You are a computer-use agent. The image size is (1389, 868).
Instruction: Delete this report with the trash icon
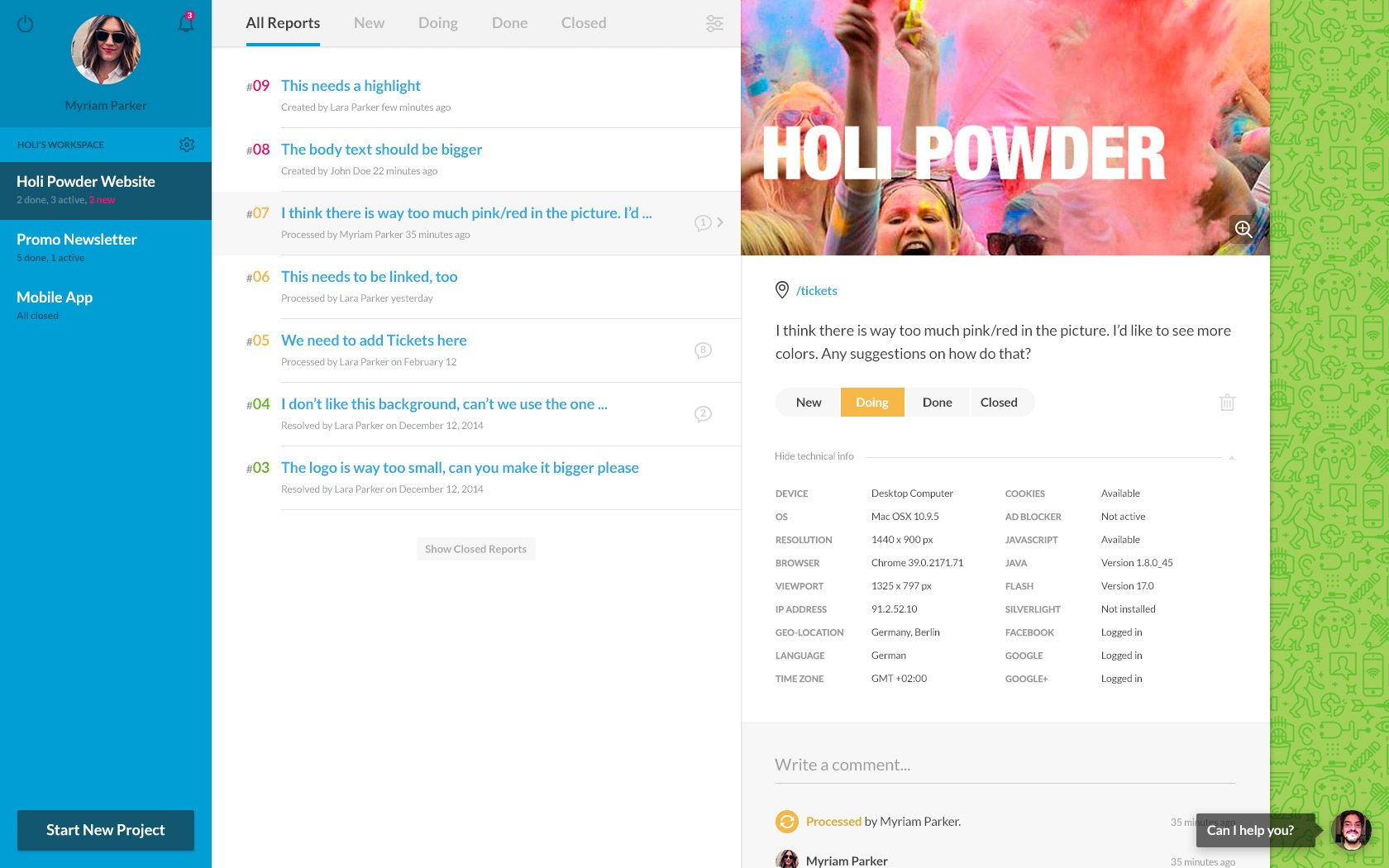click(x=1227, y=402)
